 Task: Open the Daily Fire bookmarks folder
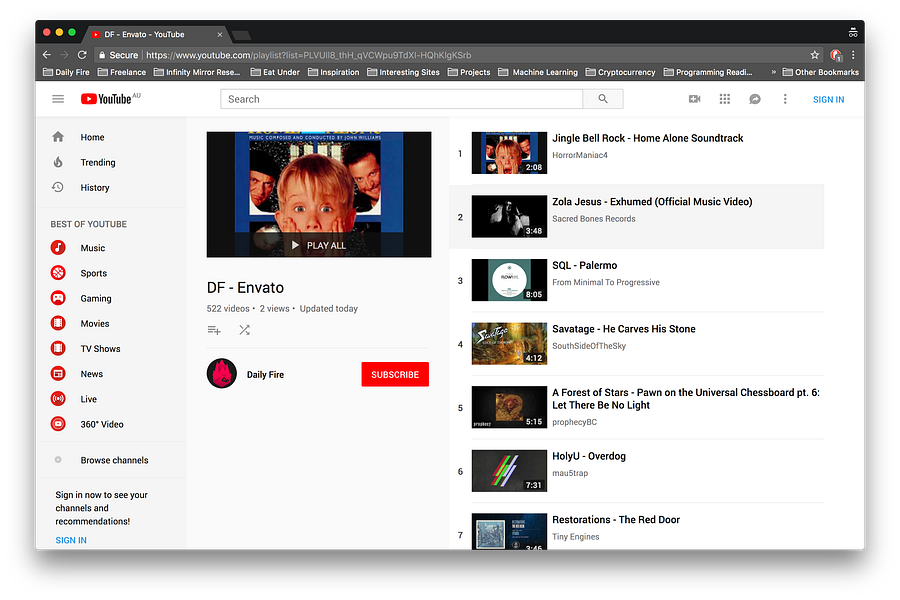[x=67, y=72]
